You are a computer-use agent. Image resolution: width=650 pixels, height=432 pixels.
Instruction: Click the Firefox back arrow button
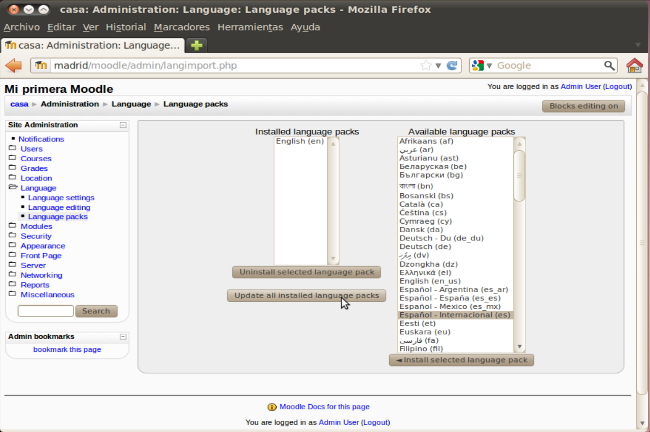click(x=14, y=65)
